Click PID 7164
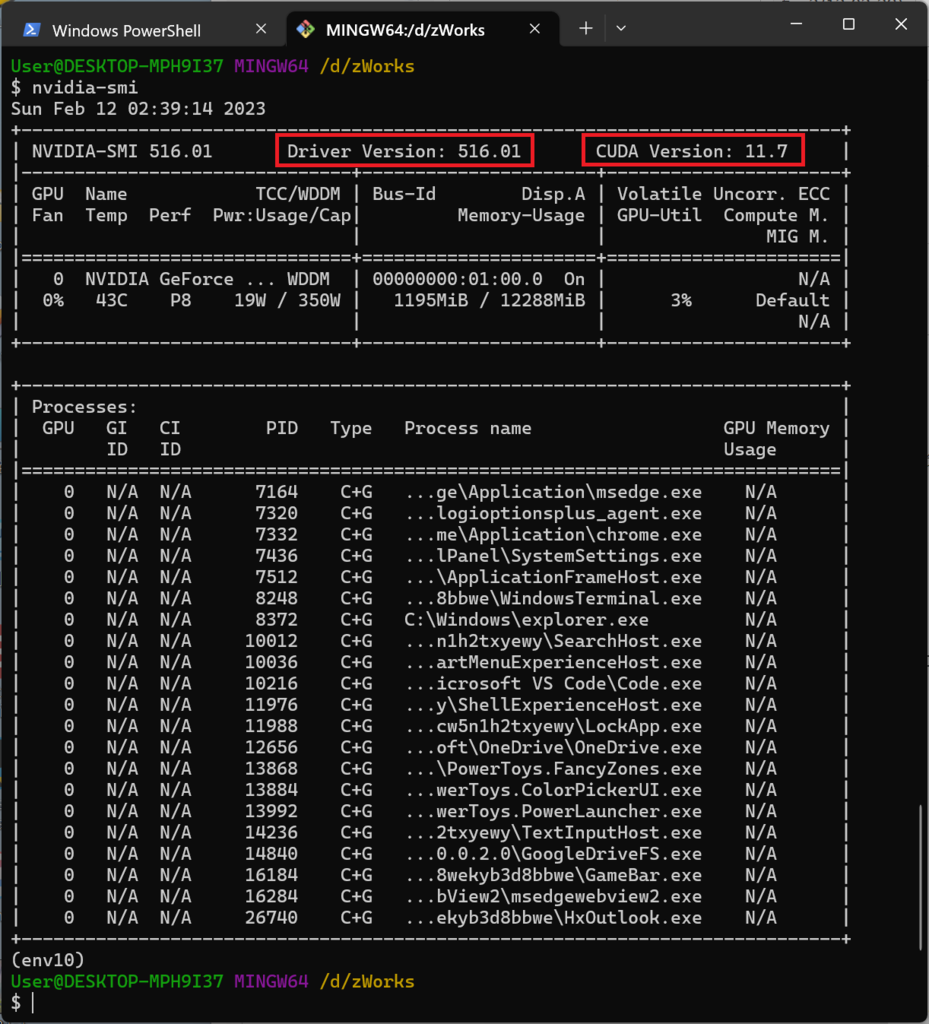The image size is (929, 1024). point(277,492)
